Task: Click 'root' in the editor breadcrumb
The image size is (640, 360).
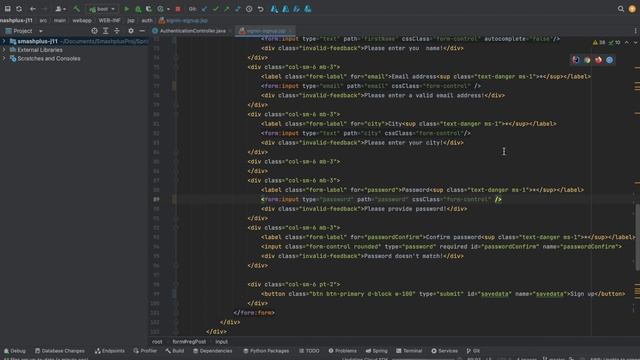Action: (x=157, y=342)
